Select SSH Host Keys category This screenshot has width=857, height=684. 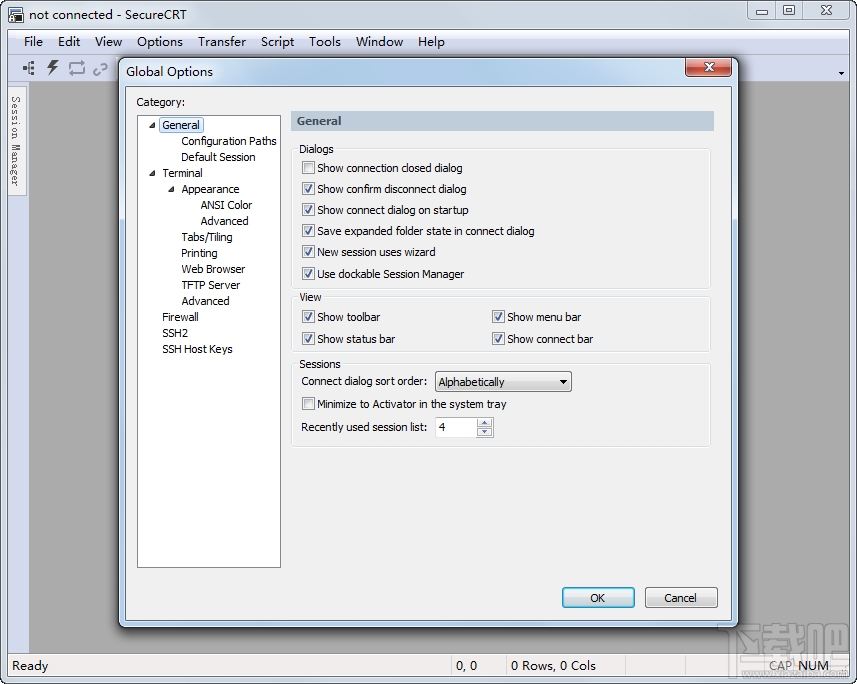[x=197, y=349]
